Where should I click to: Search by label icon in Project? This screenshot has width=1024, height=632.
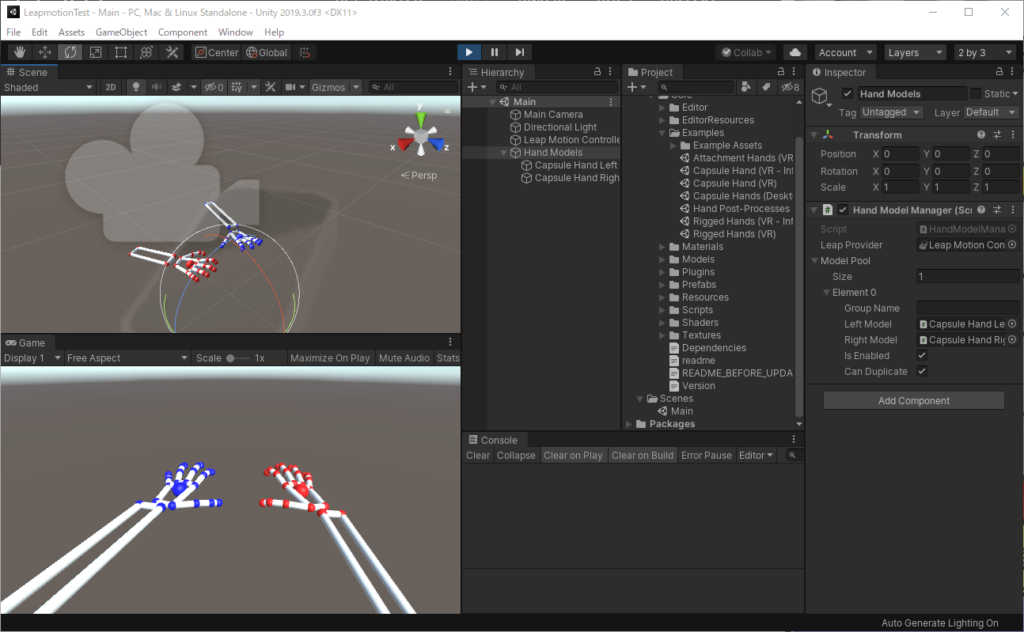pyautogui.click(x=766, y=87)
